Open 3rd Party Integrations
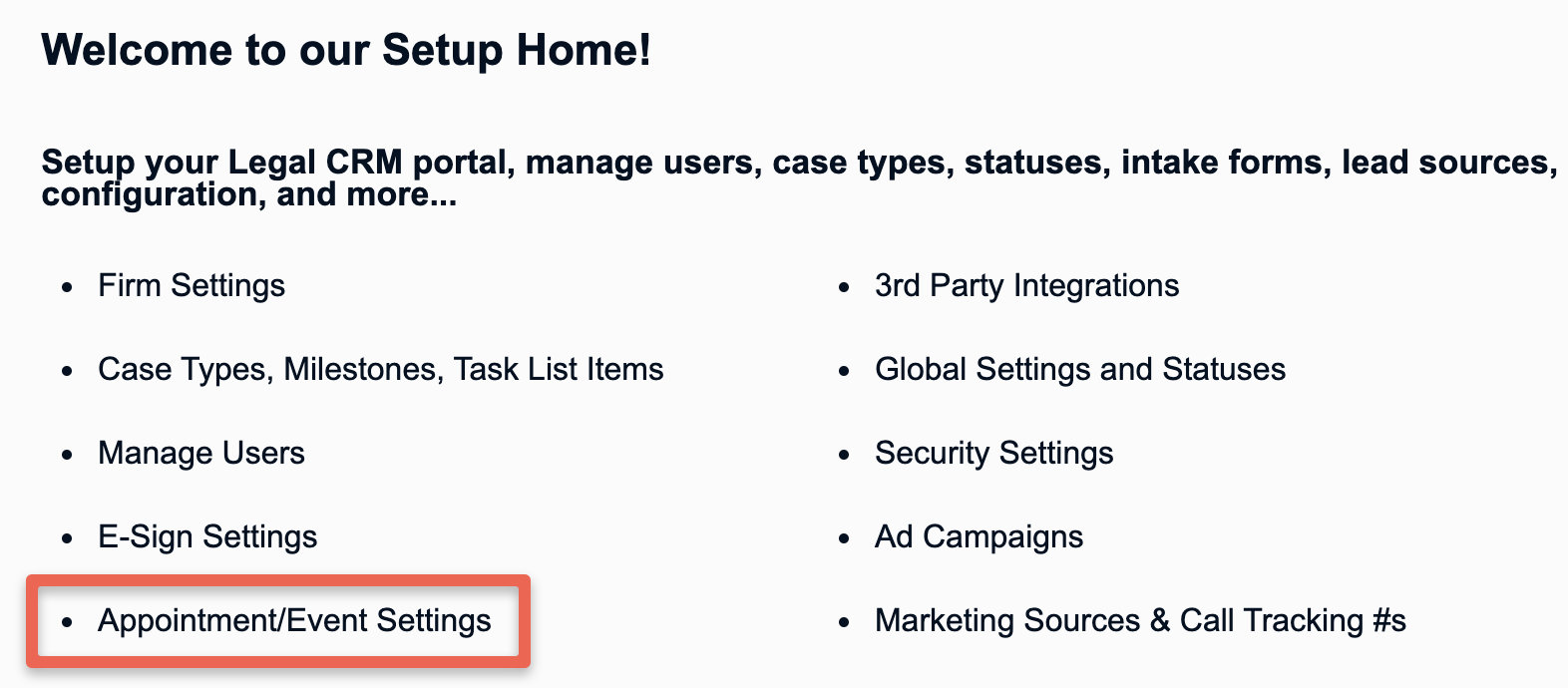The image size is (1568, 688). click(x=1026, y=286)
